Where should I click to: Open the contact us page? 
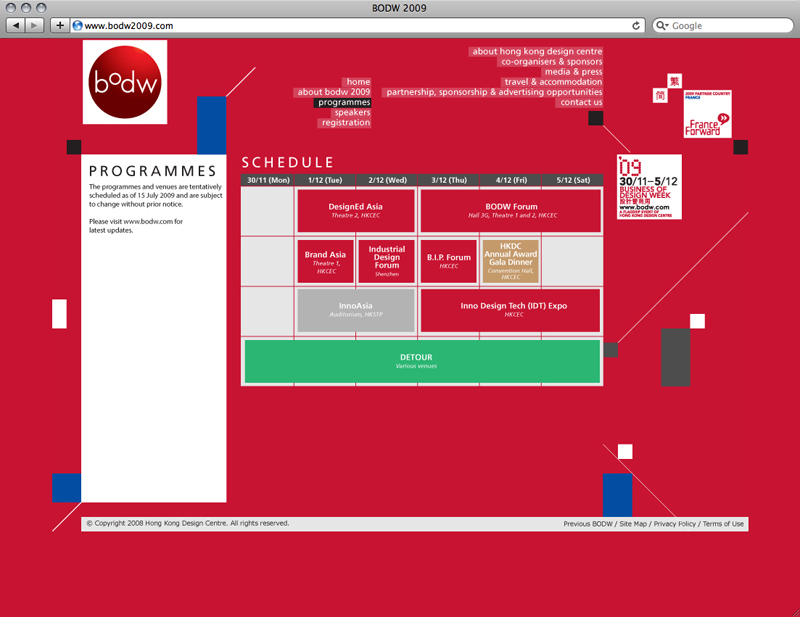581,102
